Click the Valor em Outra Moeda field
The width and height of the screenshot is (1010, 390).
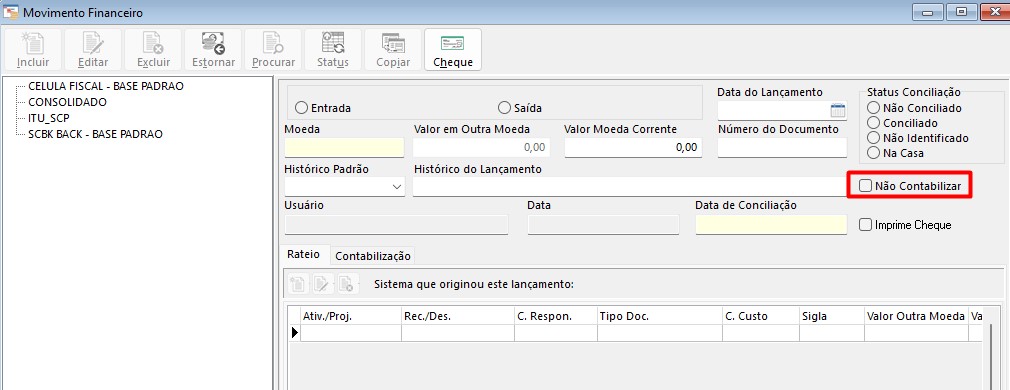tap(482, 148)
